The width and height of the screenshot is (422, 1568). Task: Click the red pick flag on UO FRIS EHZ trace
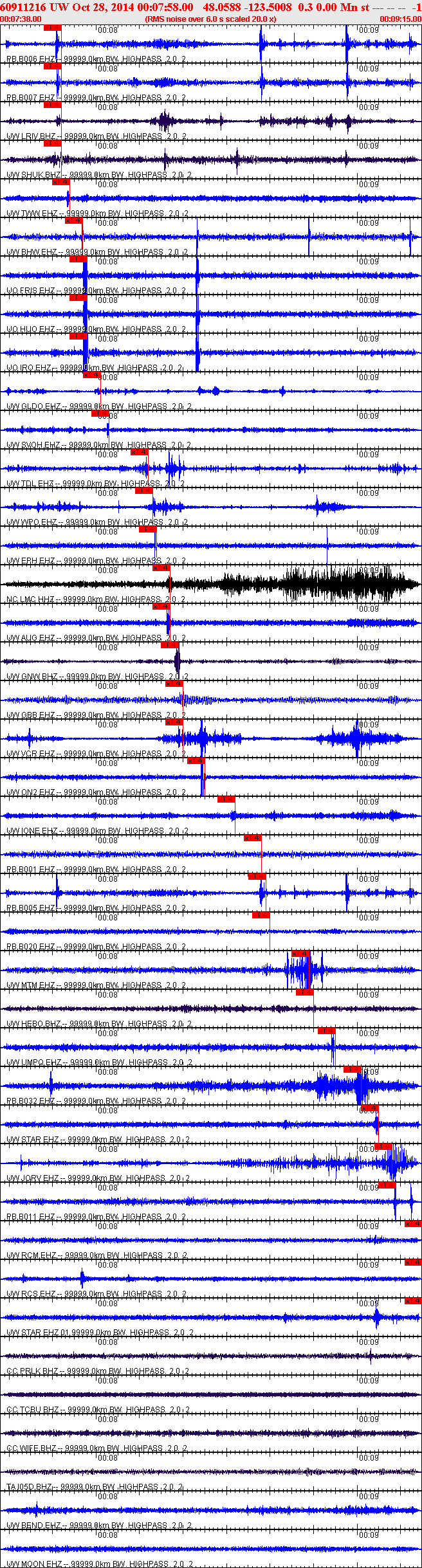[x=78, y=259]
